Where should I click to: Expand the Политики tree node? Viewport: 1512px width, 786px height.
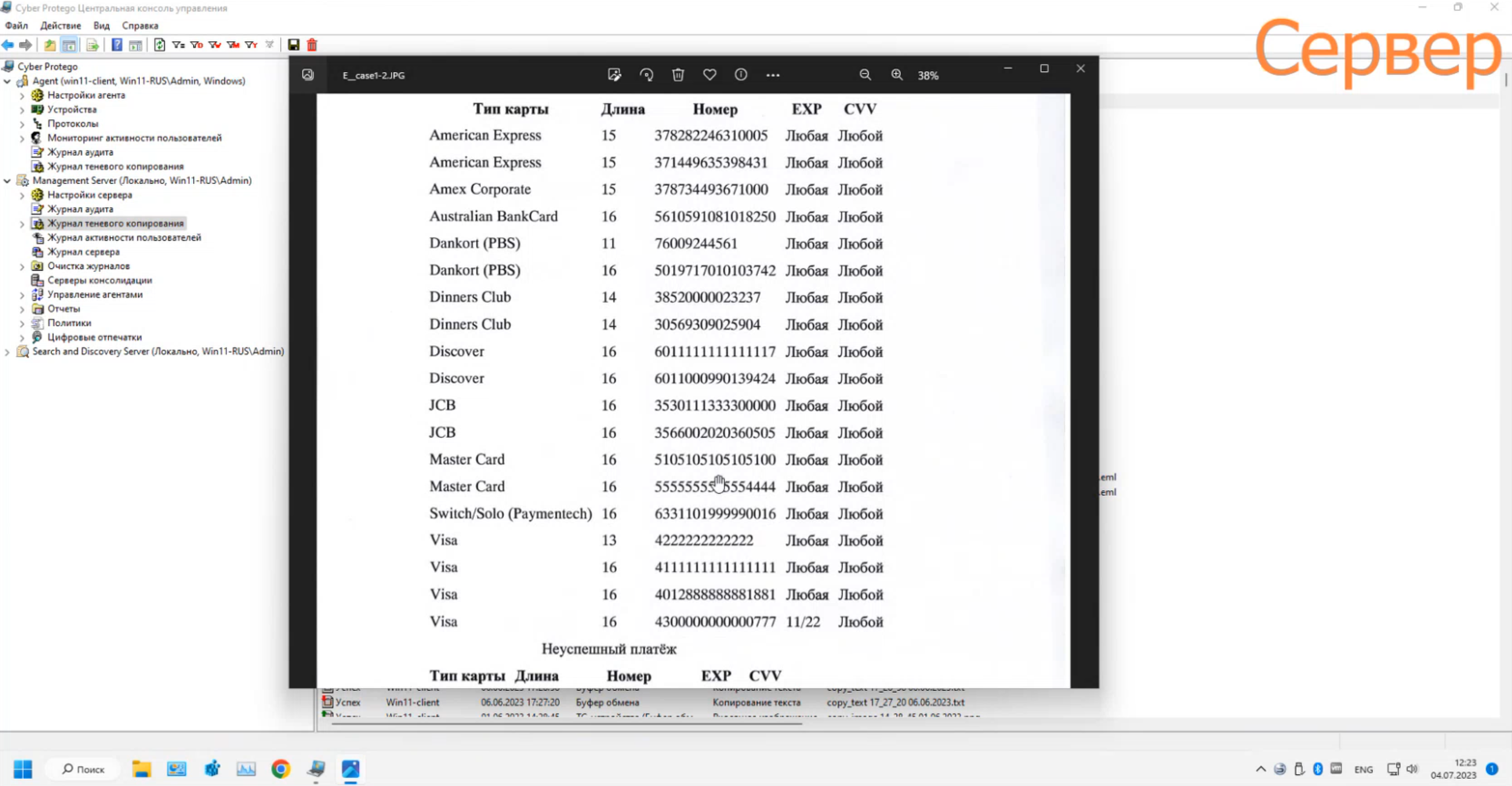(x=22, y=323)
